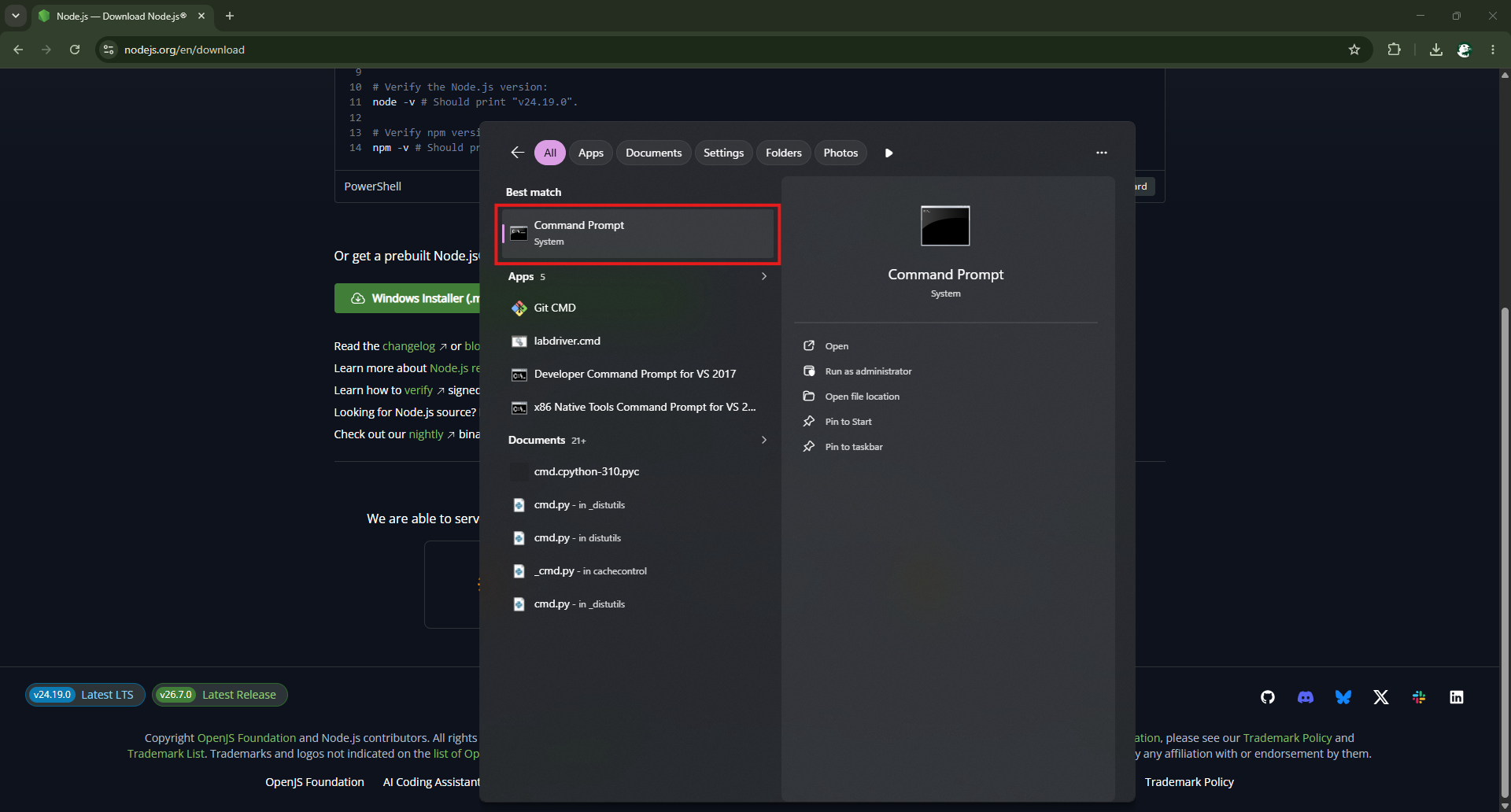The width and height of the screenshot is (1511, 812).
Task: Open x86 Native Tools Command Prompt result
Action: (637, 407)
